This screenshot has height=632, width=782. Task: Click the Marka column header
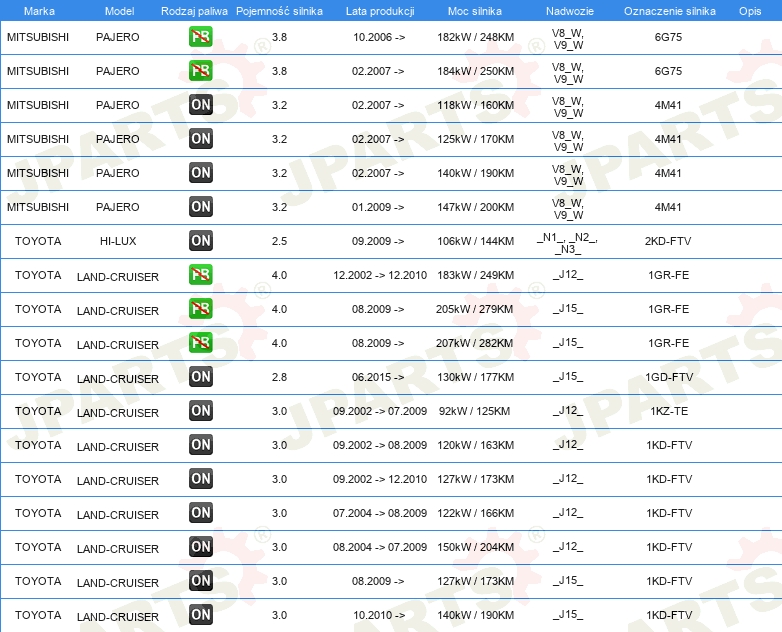(39, 11)
